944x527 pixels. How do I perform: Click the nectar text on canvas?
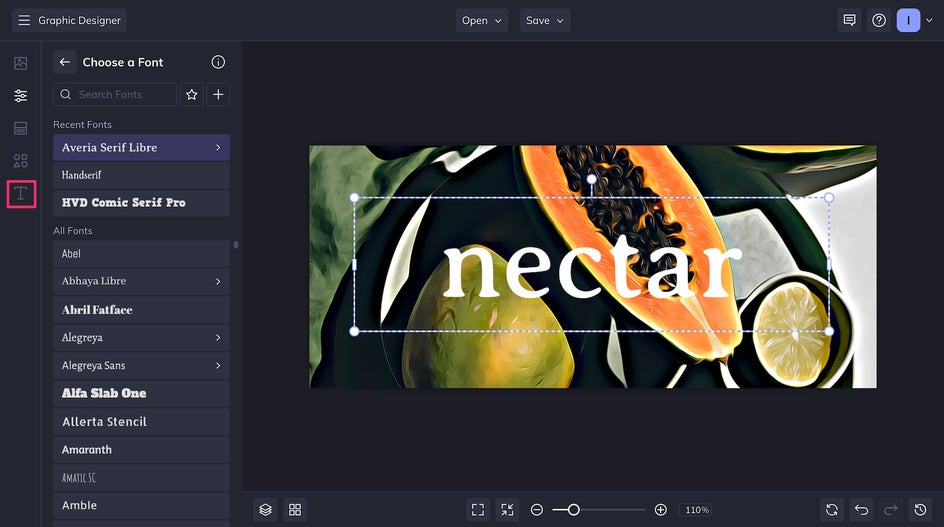[592, 266]
